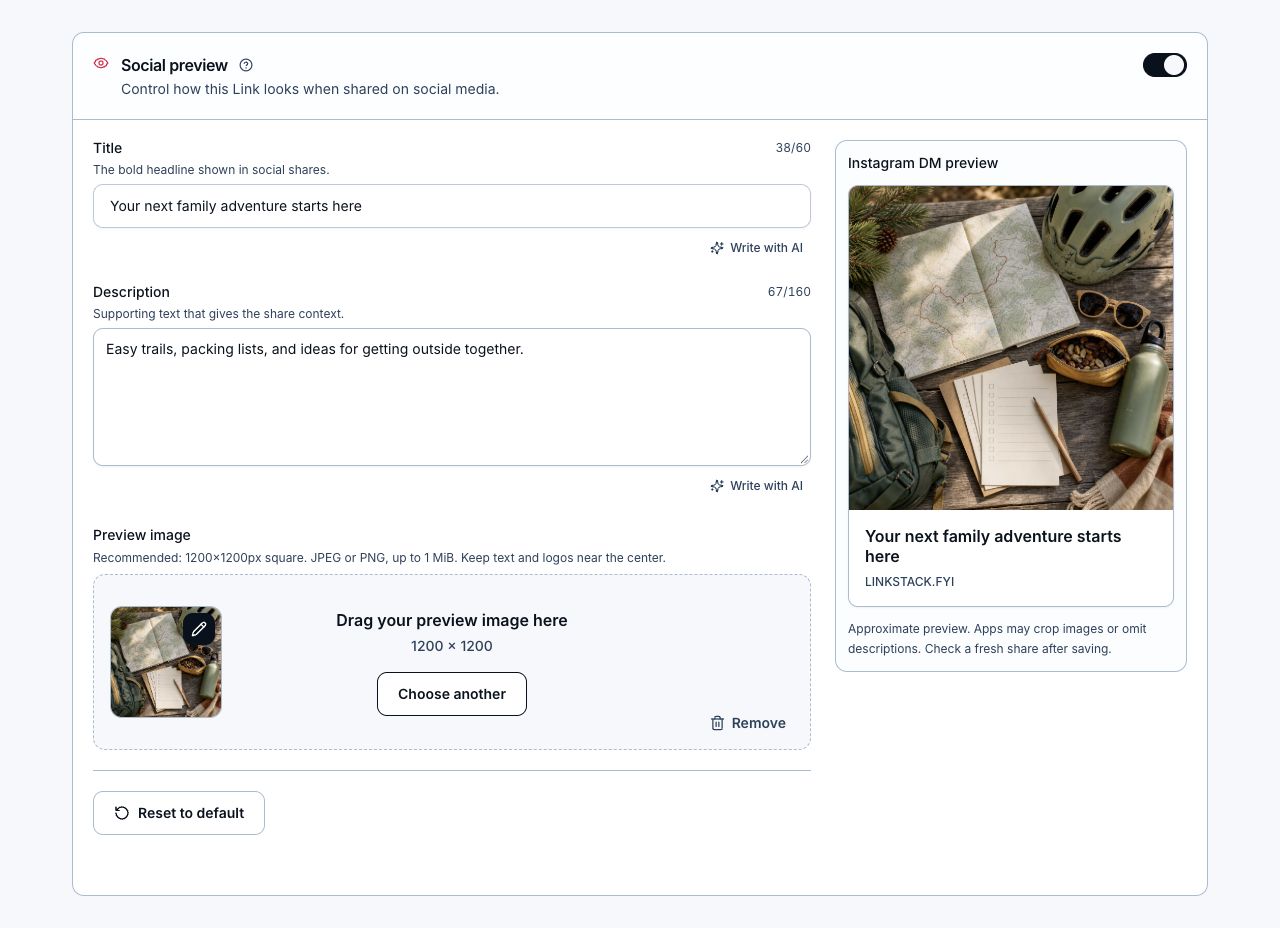
Task: Click the Supporting text helper line under Description
Action: [218, 314]
